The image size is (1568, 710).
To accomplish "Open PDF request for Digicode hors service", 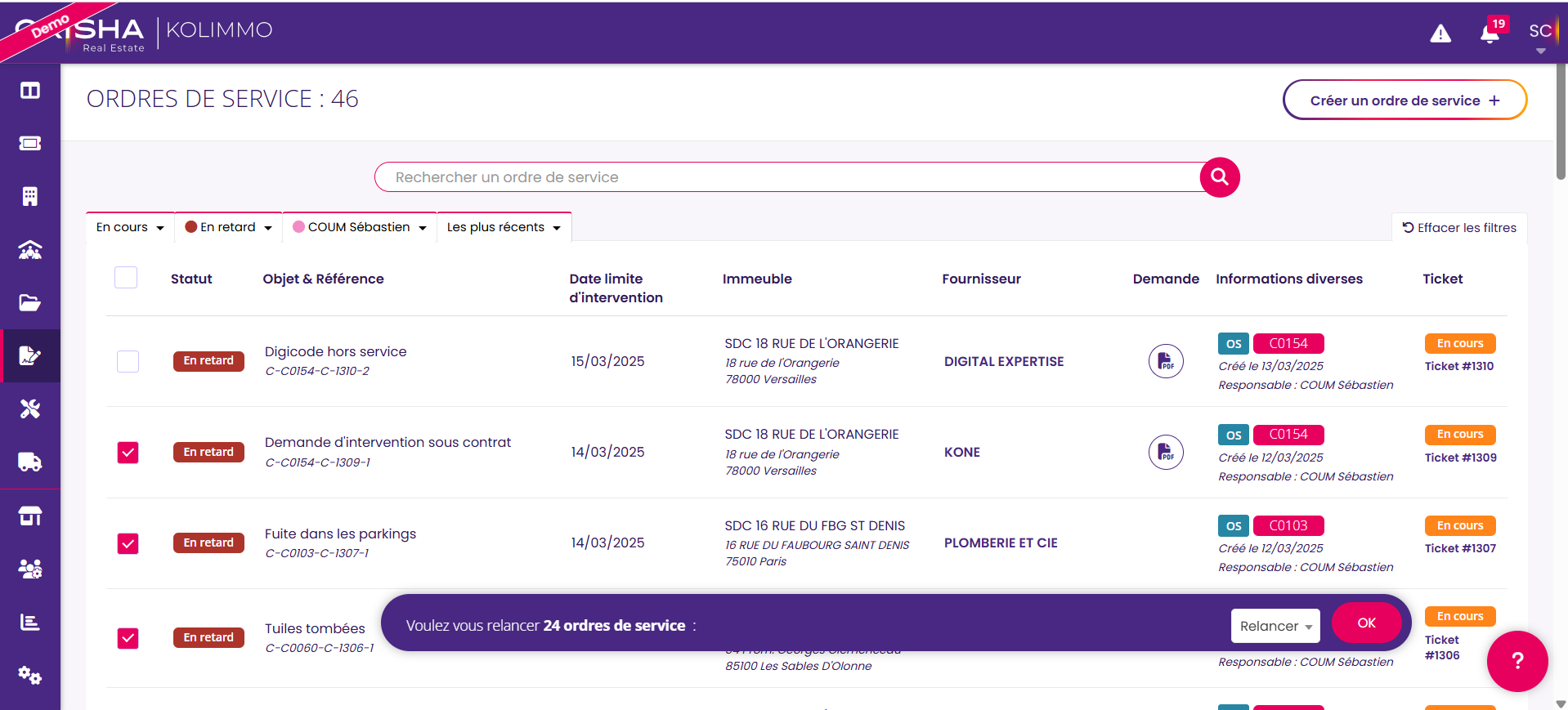I will (x=1166, y=361).
